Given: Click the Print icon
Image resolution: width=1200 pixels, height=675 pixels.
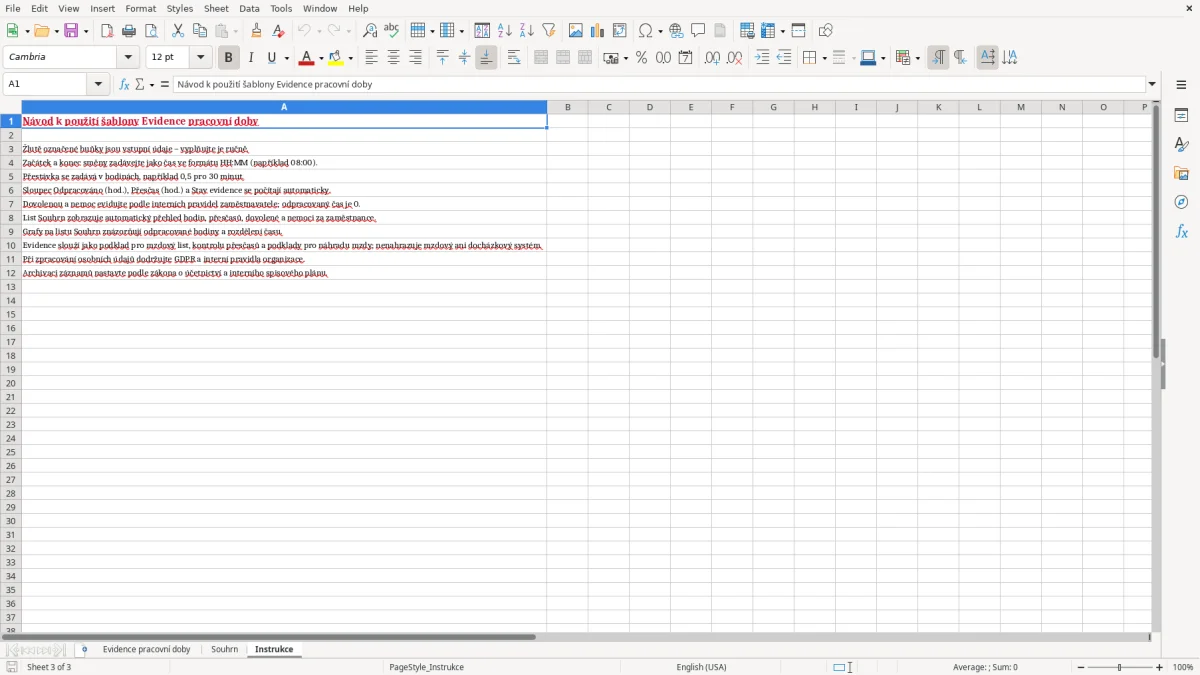Looking at the screenshot, I should [129, 31].
